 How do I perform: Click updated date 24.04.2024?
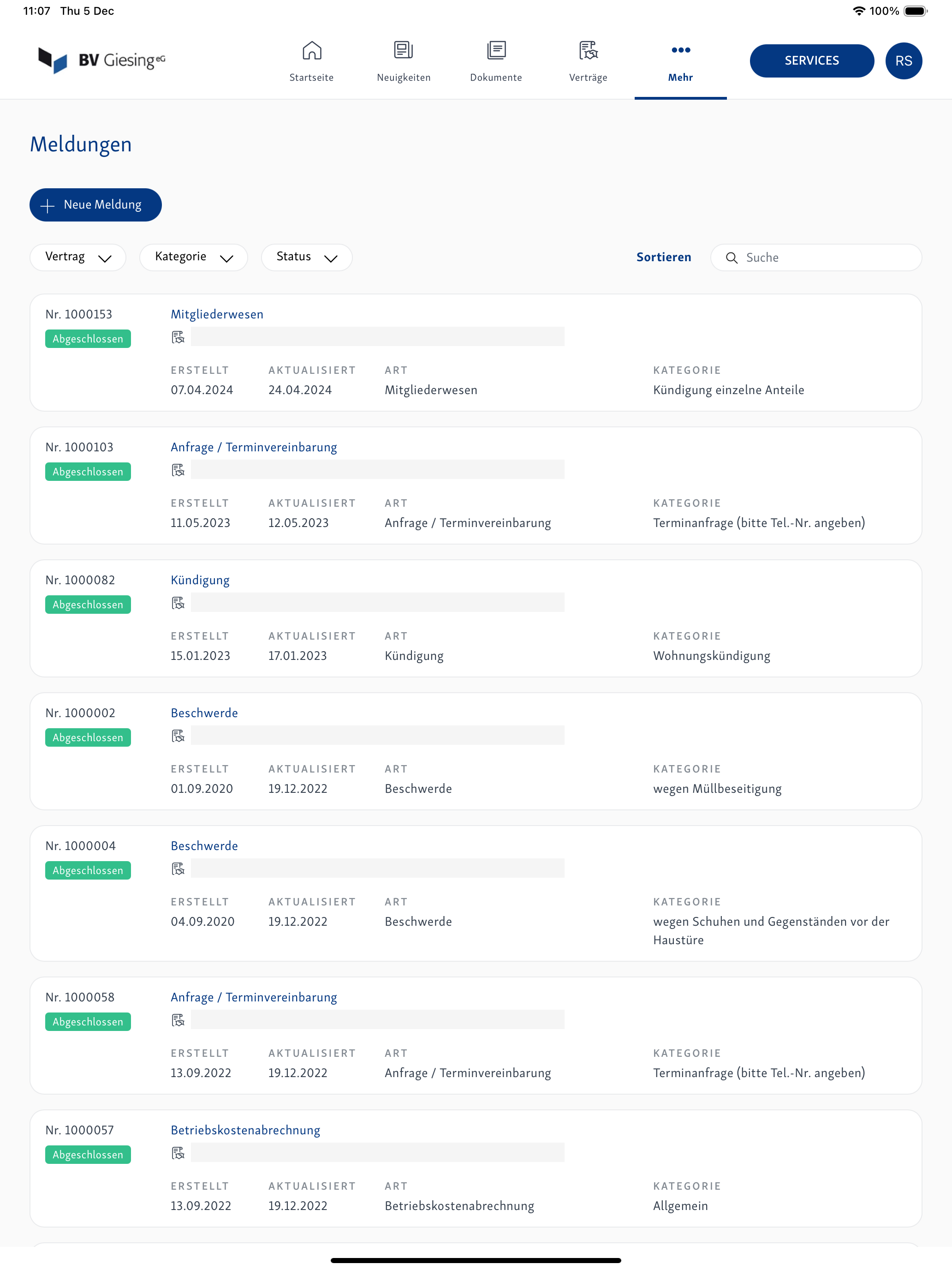tap(300, 390)
